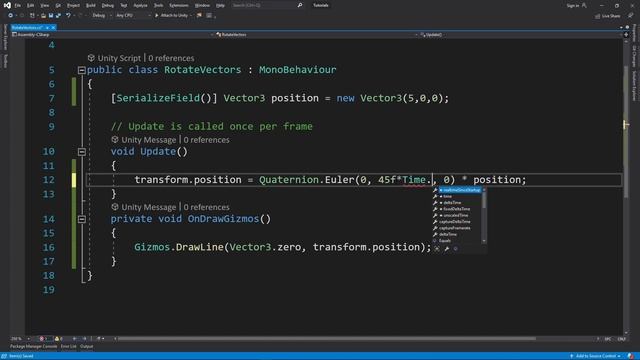Screen dimensions: 640x360
Task: Collapse the Update method code block
Action: [82, 152]
